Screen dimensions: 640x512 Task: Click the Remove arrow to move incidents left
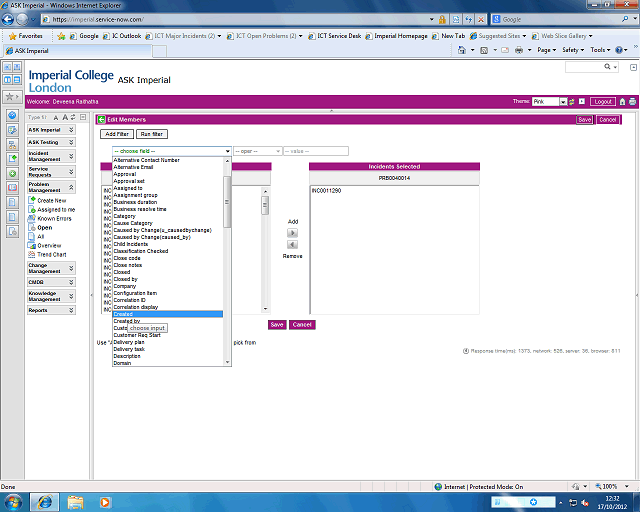tap(292, 245)
